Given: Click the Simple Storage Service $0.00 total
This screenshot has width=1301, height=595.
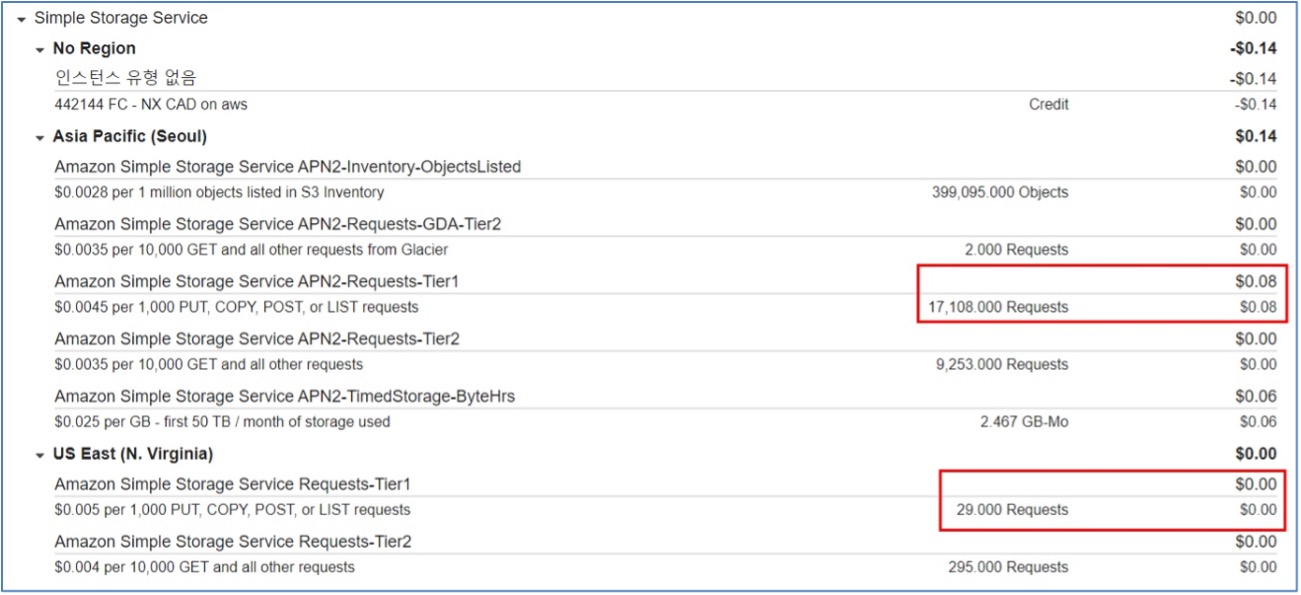Looking at the screenshot, I should (1256, 18).
